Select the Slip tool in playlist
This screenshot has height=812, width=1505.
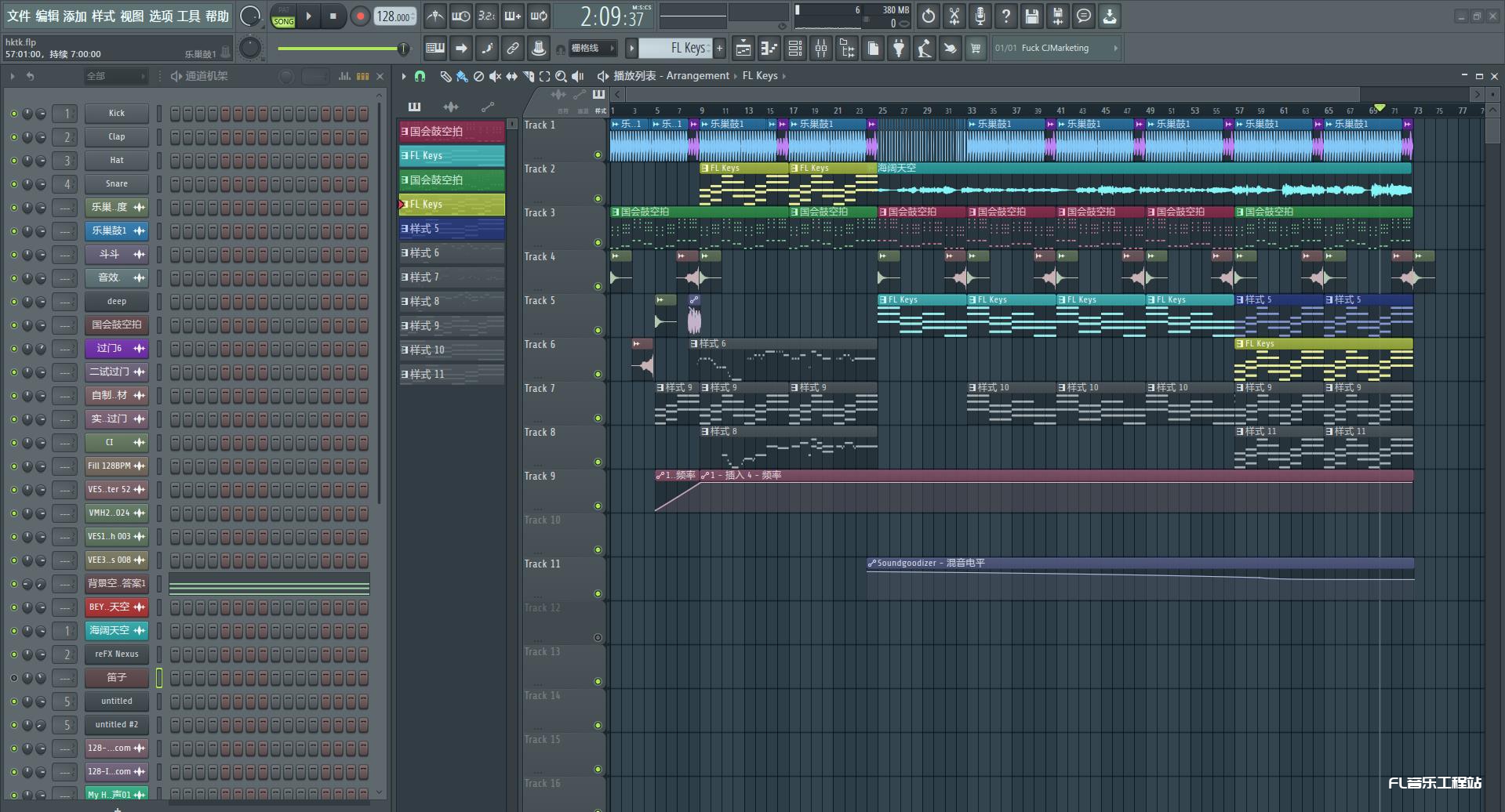point(511,76)
